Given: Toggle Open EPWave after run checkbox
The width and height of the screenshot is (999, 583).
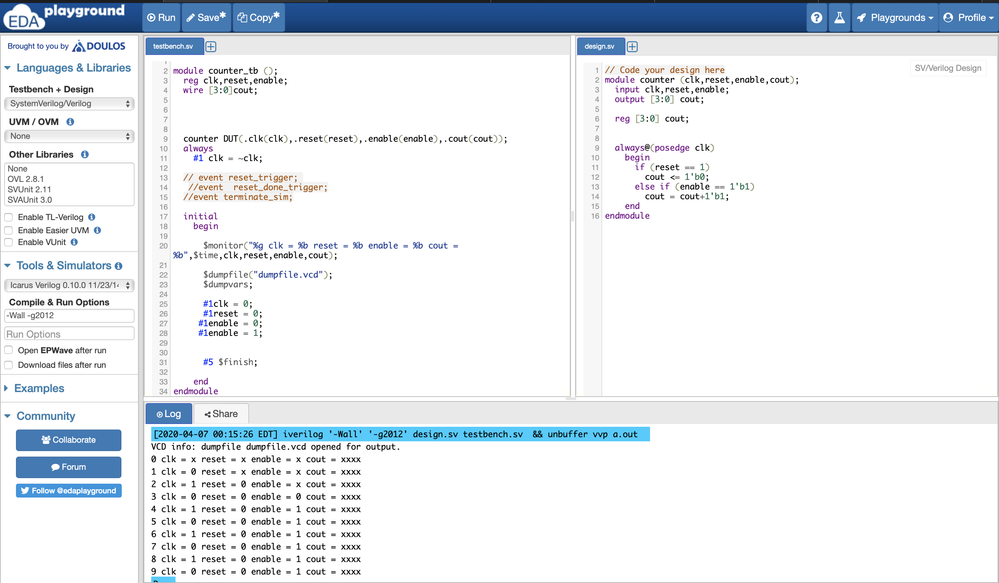Looking at the screenshot, I should coord(9,351).
